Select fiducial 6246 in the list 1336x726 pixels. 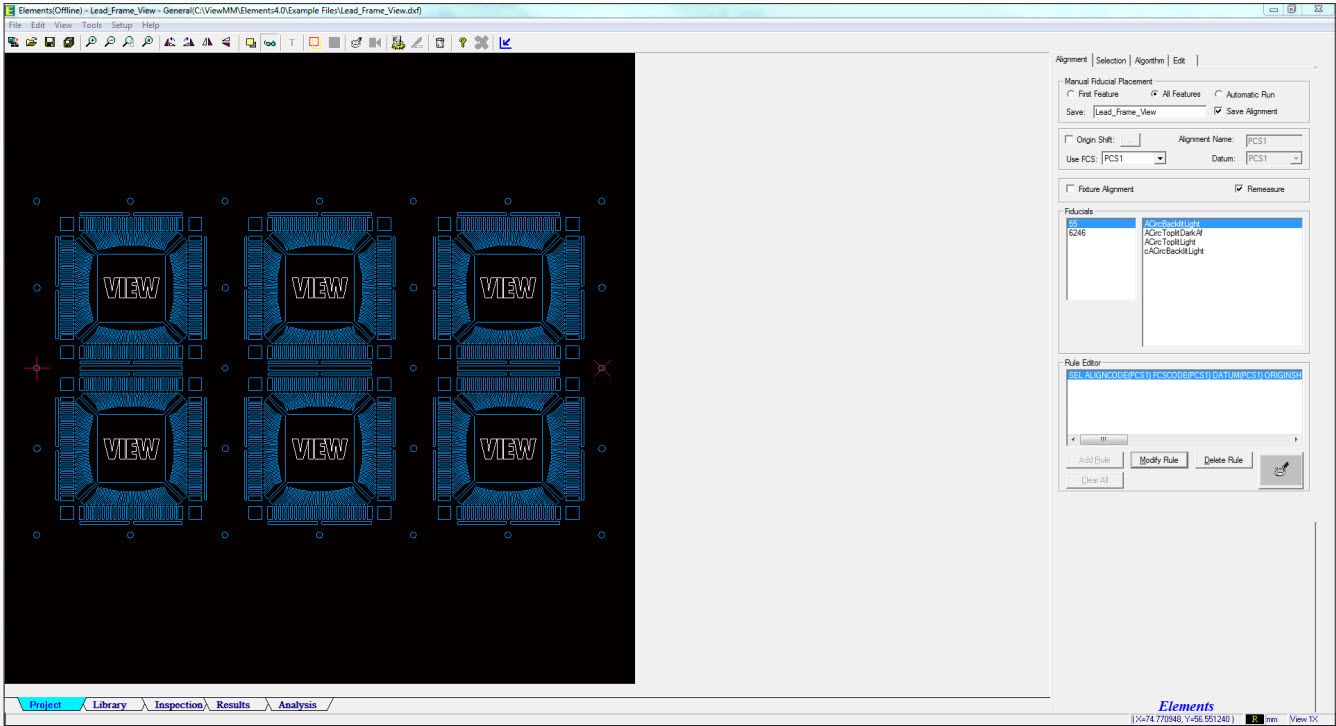(1101, 232)
